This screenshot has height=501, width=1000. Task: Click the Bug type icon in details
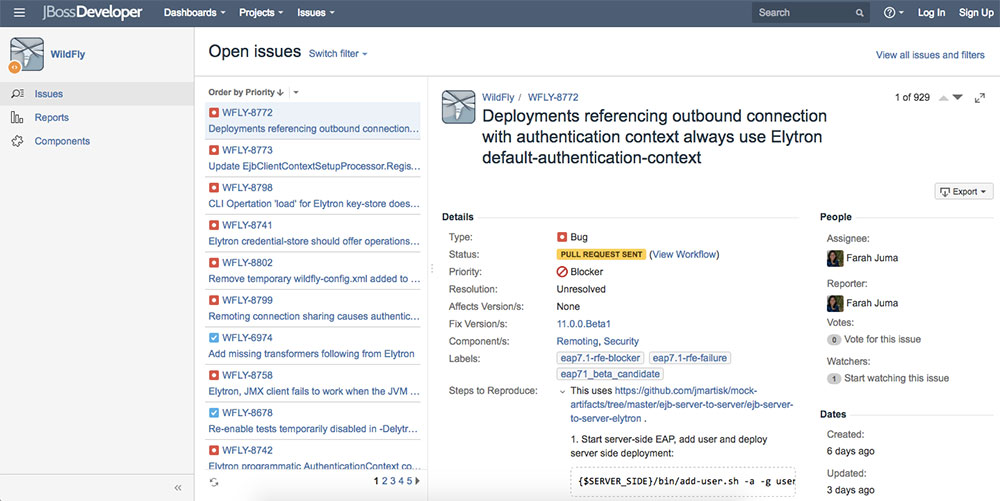point(562,237)
